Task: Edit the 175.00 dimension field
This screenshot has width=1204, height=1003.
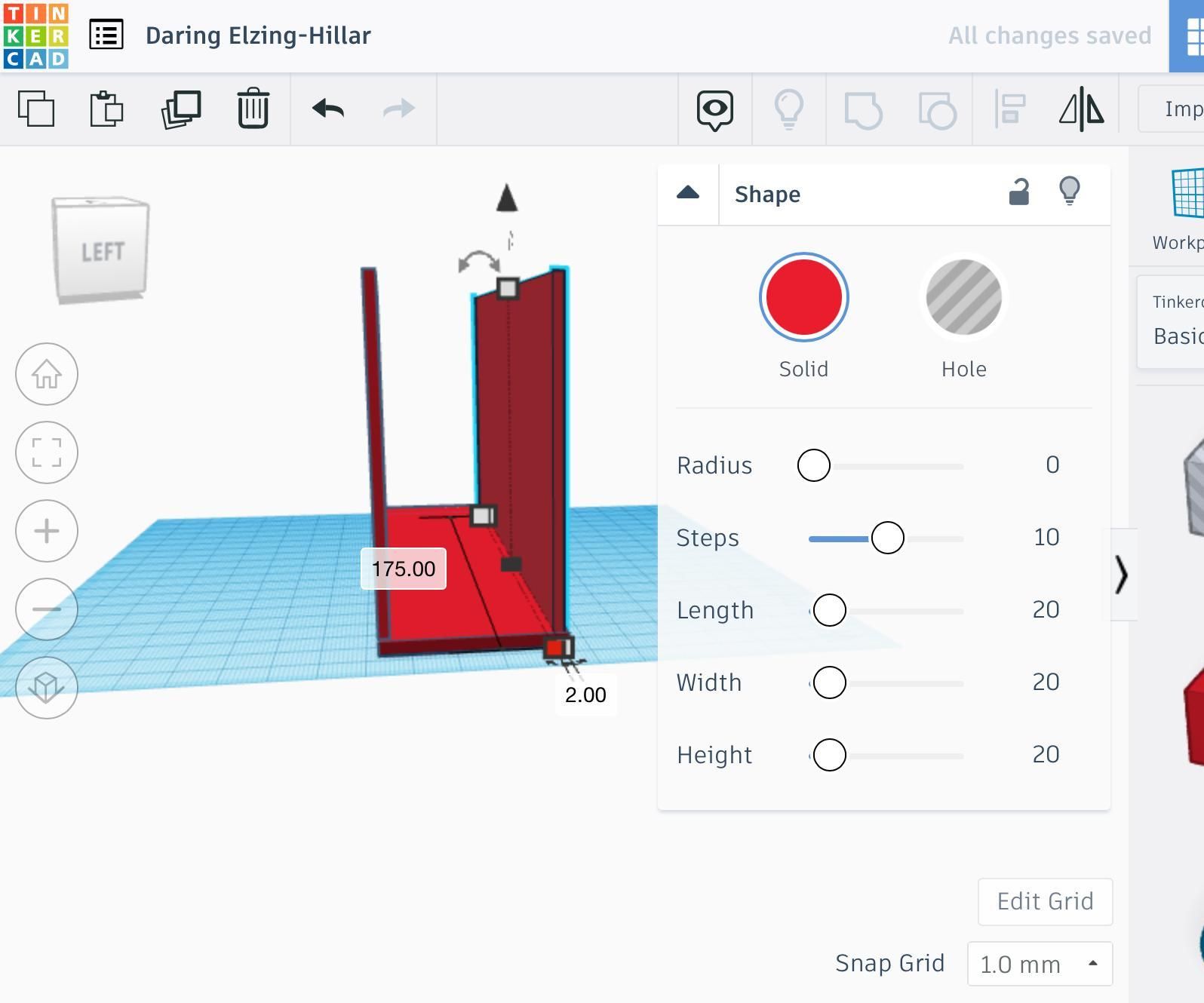Action: click(x=404, y=569)
